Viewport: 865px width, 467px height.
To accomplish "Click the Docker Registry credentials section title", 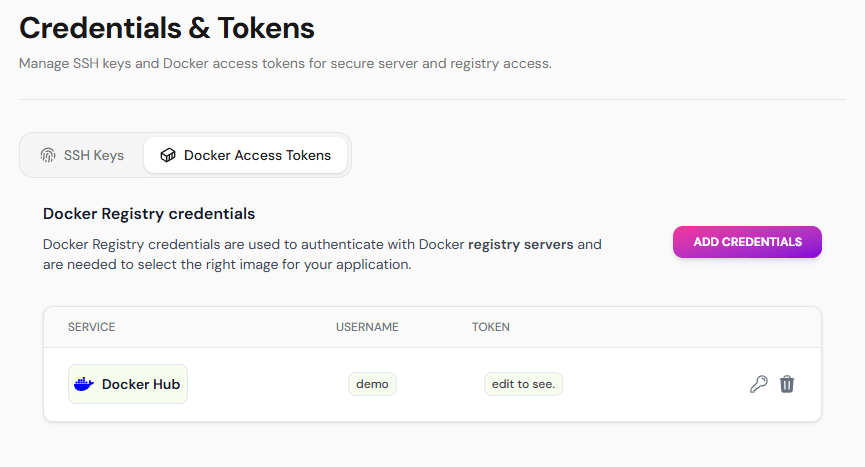I will click(x=149, y=213).
